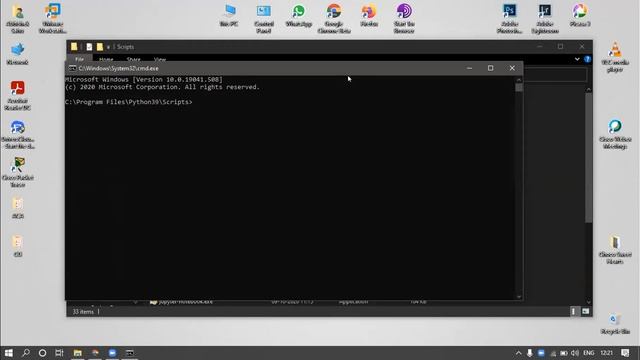The width and height of the screenshot is (640, 360).
Task: Switch to File Explorer on the taskbar
Action: (x=78, y=353)
